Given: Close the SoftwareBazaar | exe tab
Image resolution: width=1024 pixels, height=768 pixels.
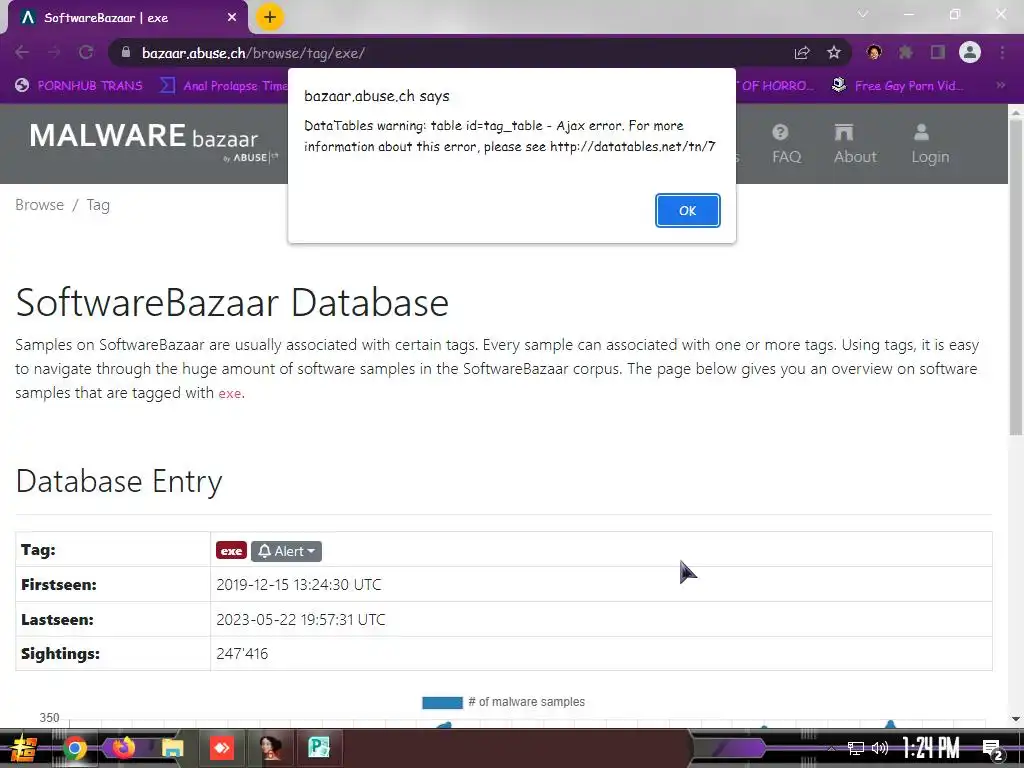Looking at the screenshot, I should point(232,18).
